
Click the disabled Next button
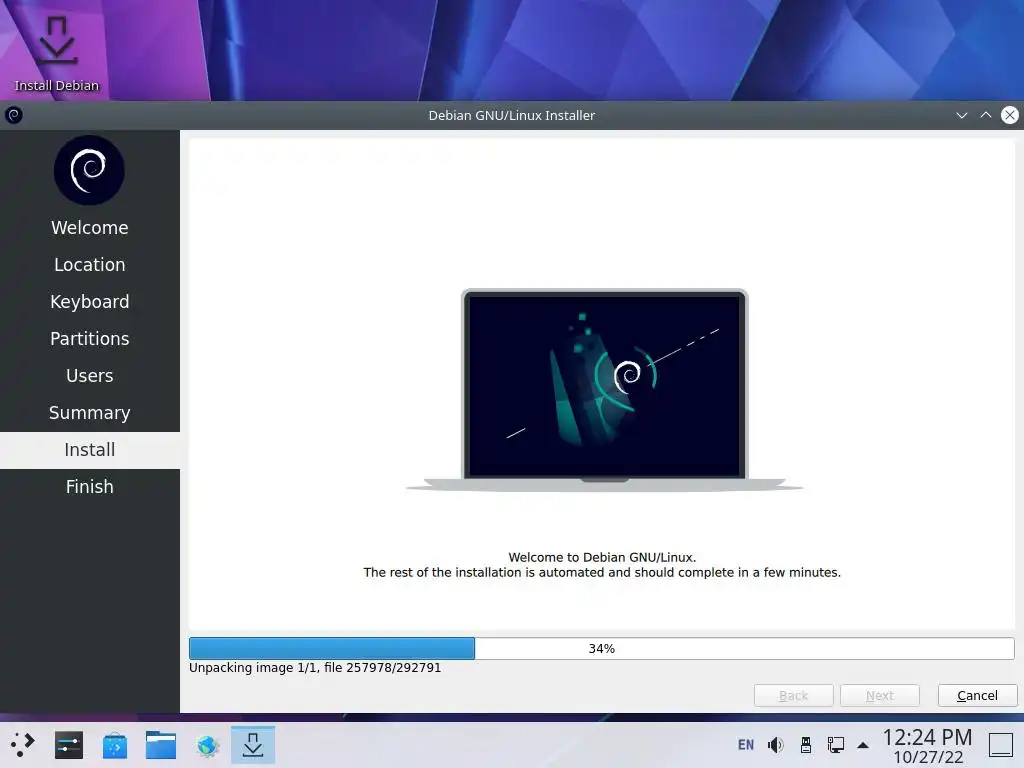tap(880, 696)
